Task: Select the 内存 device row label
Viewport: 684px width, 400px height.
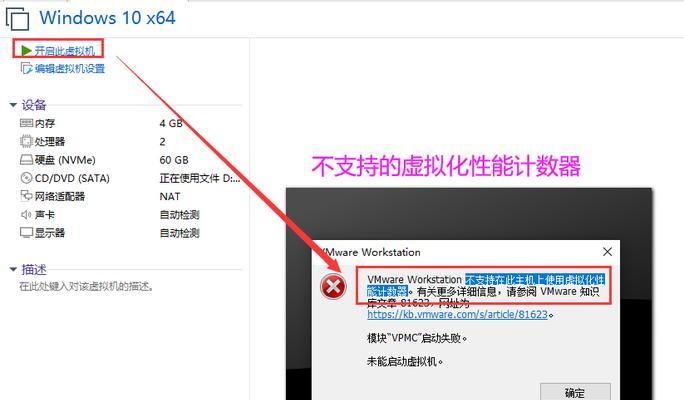Action: (x=45, y=123)
